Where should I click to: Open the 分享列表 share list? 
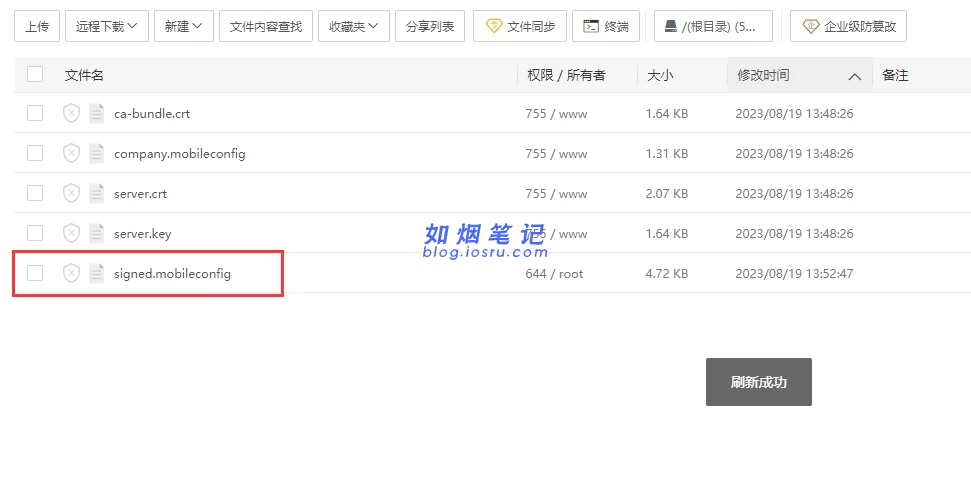(x=430, y=26)
